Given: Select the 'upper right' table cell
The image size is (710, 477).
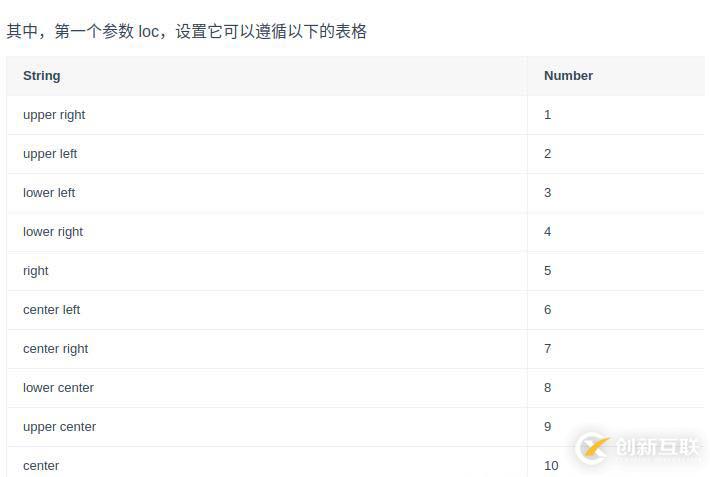Looking at the screenshot, I should pos(54,115).
